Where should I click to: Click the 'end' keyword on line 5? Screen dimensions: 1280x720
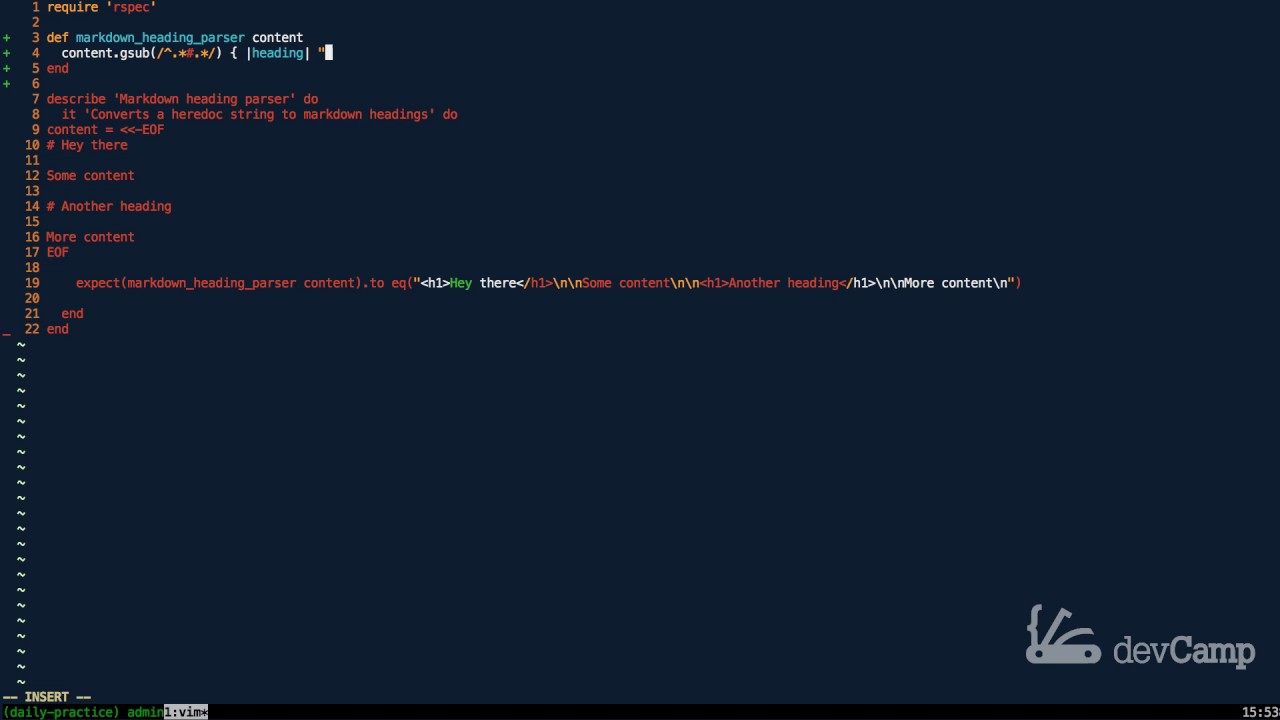coord(58,69)
